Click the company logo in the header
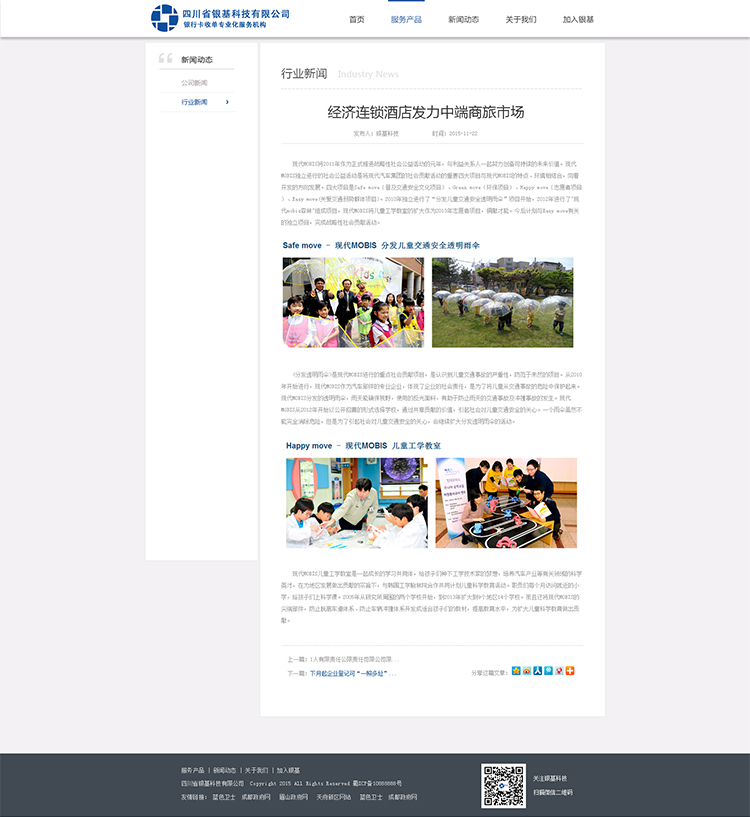This screenshot has width=750, height=817. coord(220,18)
